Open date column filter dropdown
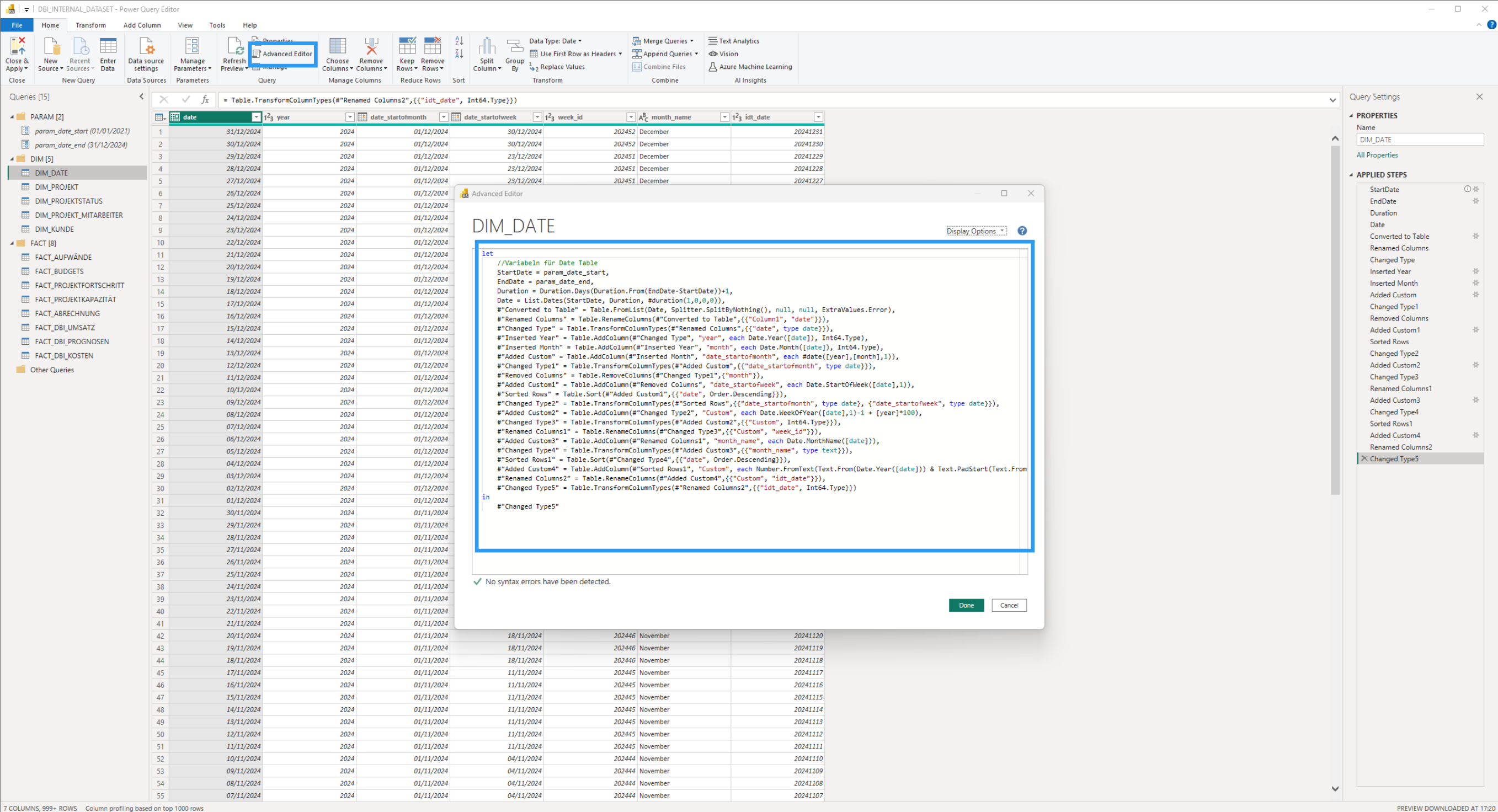 coord(256,117)
